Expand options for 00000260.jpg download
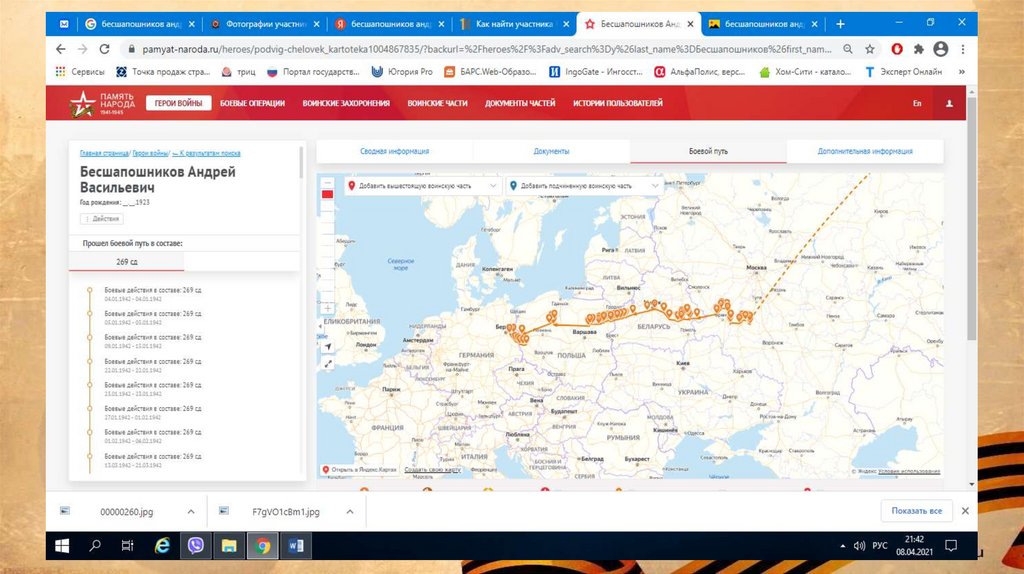The width and height of the screenshot is (1024, 574). coord(191,511)
